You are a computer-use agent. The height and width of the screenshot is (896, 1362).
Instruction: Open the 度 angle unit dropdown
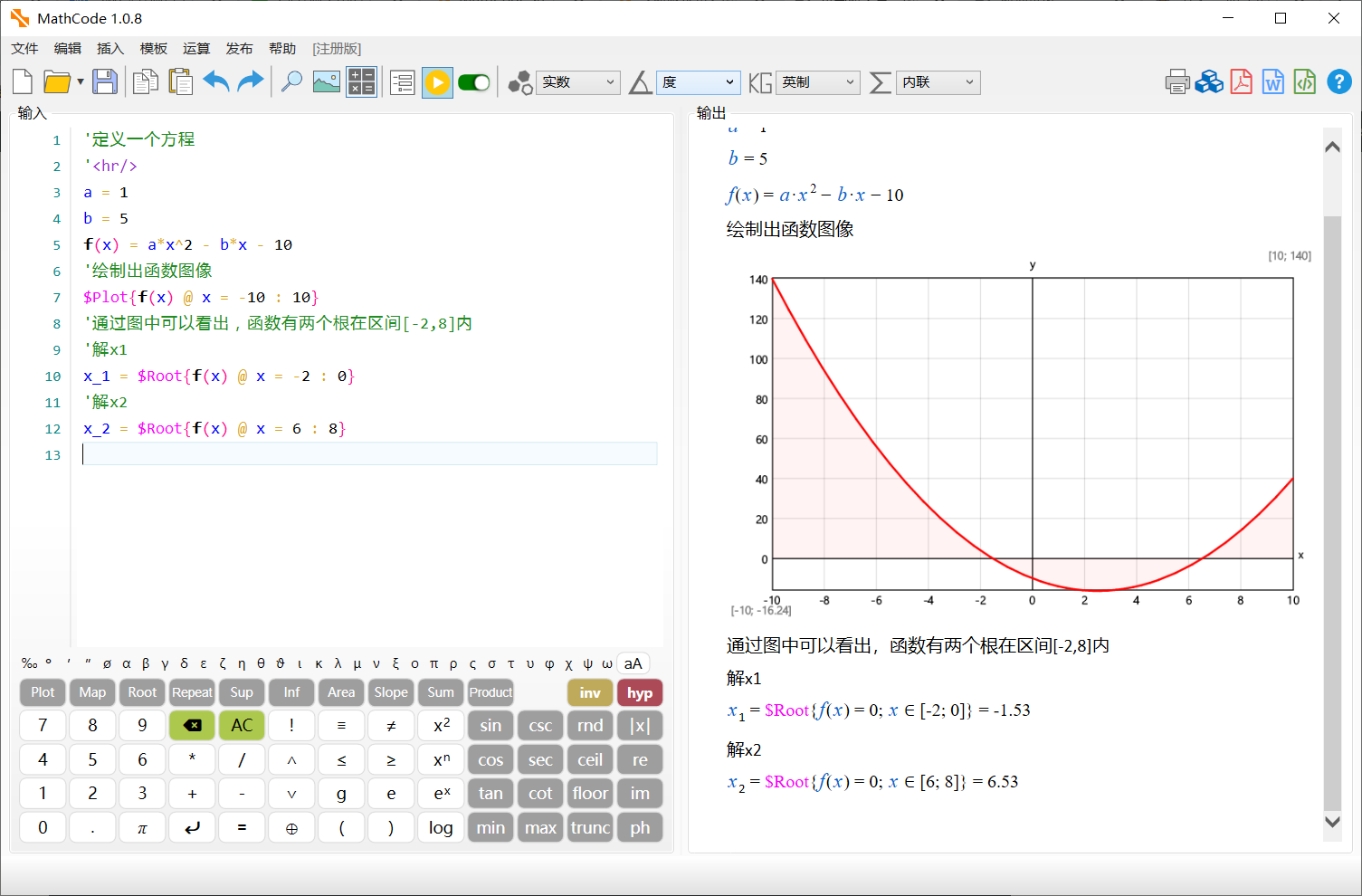point(699,82)
